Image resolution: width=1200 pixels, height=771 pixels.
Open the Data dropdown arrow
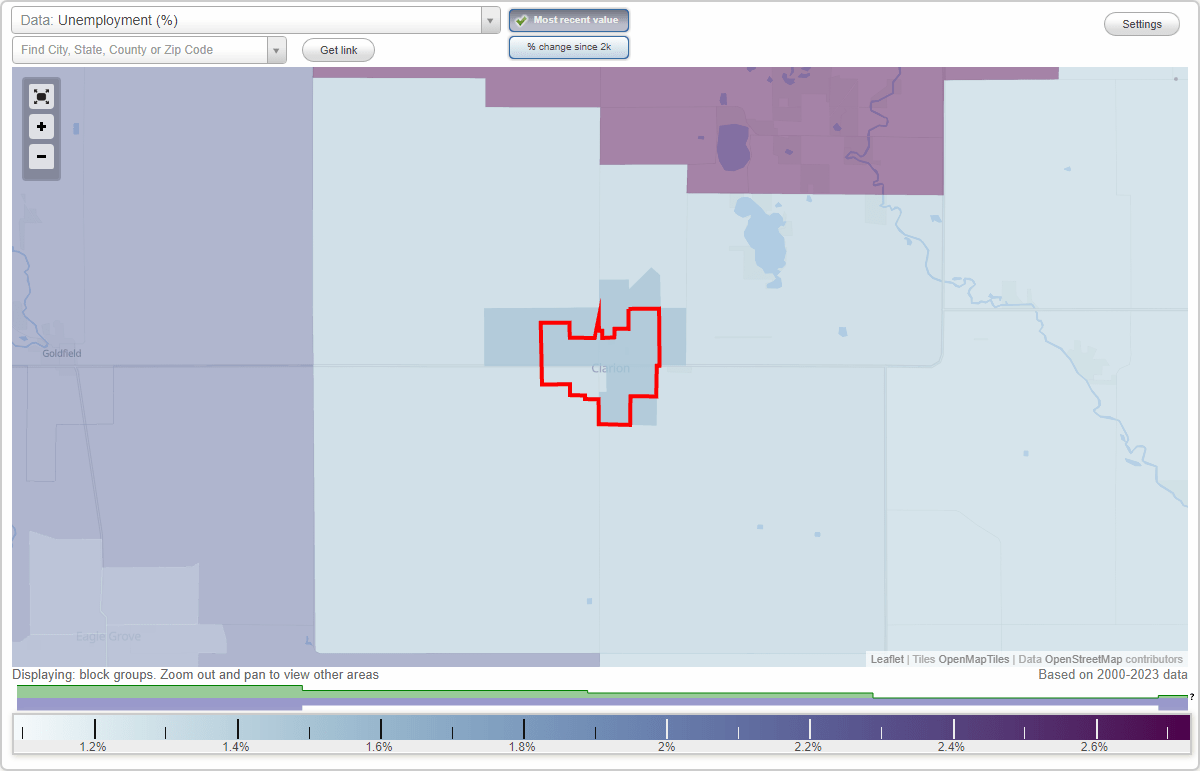pos(490,20)
